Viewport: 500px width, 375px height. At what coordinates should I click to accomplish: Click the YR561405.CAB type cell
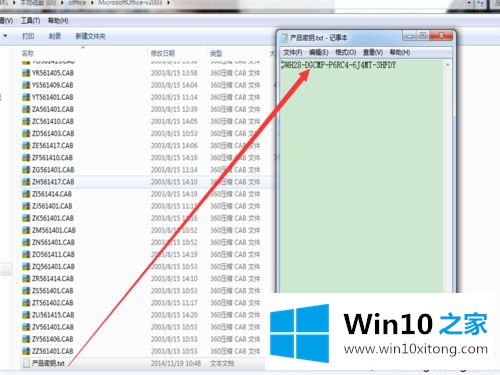[235, 73]
